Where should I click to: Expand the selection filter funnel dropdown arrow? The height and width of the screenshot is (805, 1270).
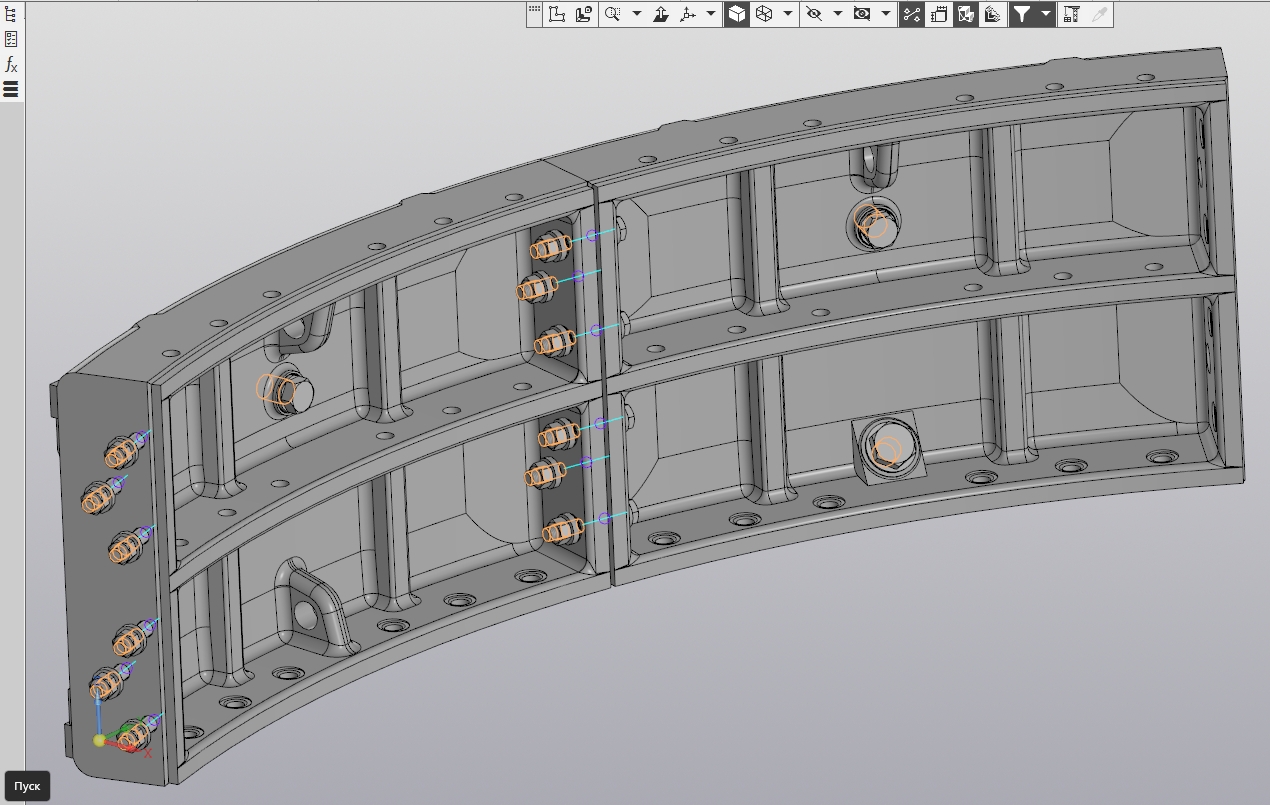click(x=1046, y=14)
